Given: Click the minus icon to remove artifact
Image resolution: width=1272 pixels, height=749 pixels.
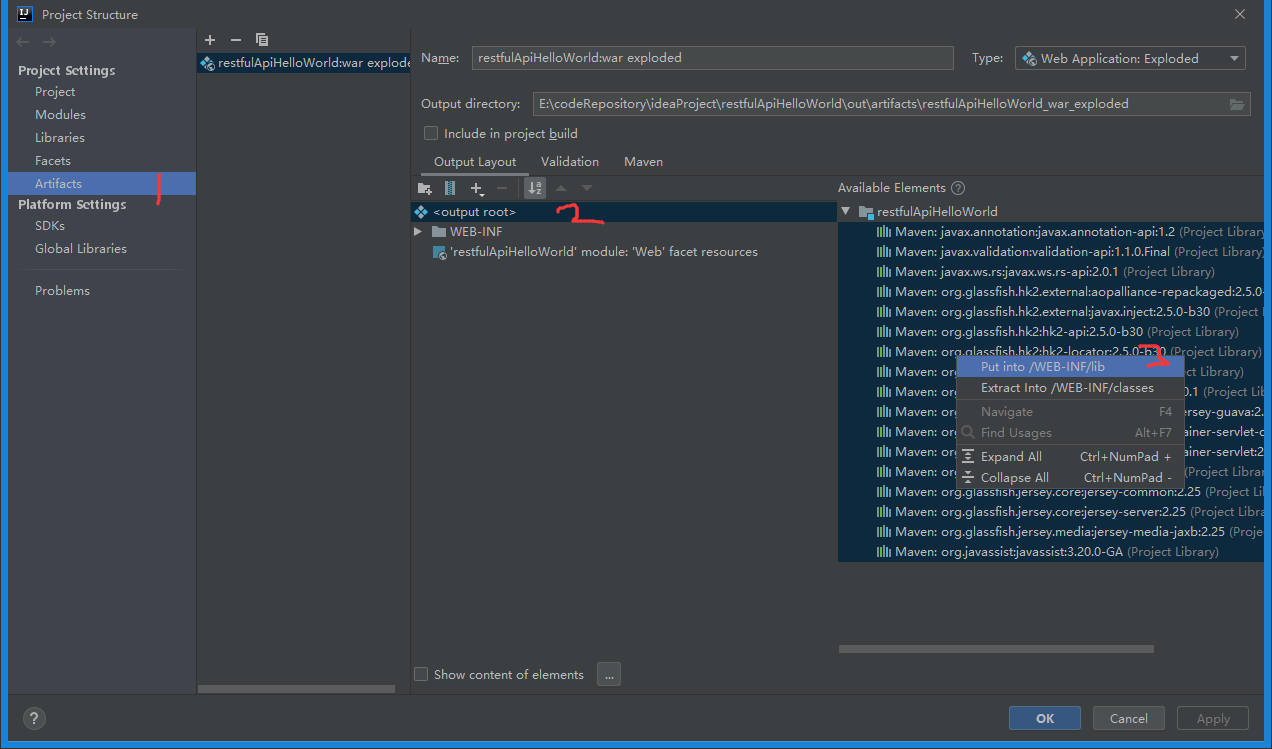Looking at the screenshot, I should tap(236, 40).
